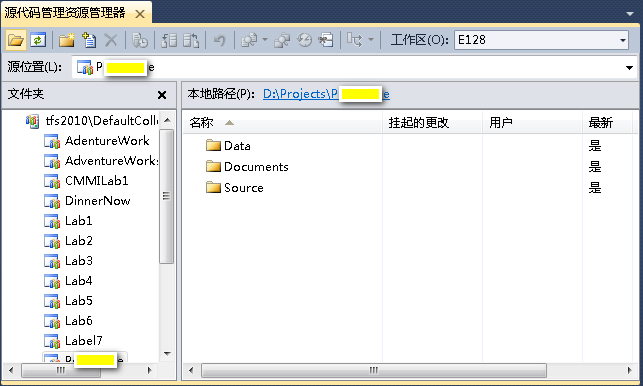Click the Data folder icon

pos(213,145)
